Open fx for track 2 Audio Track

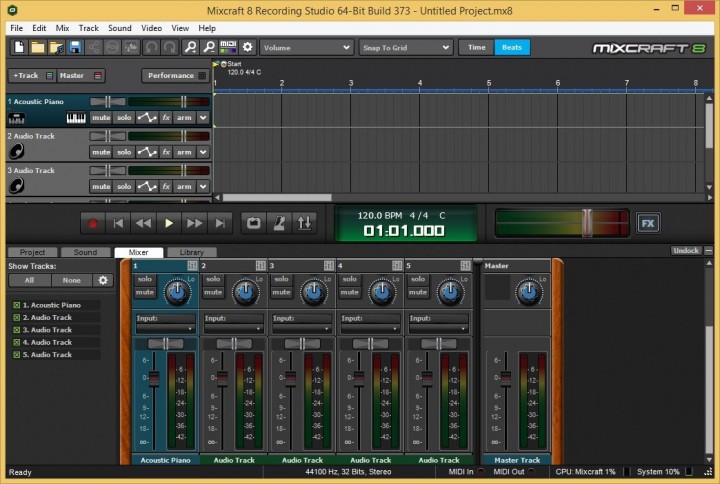tap(166, 152)
